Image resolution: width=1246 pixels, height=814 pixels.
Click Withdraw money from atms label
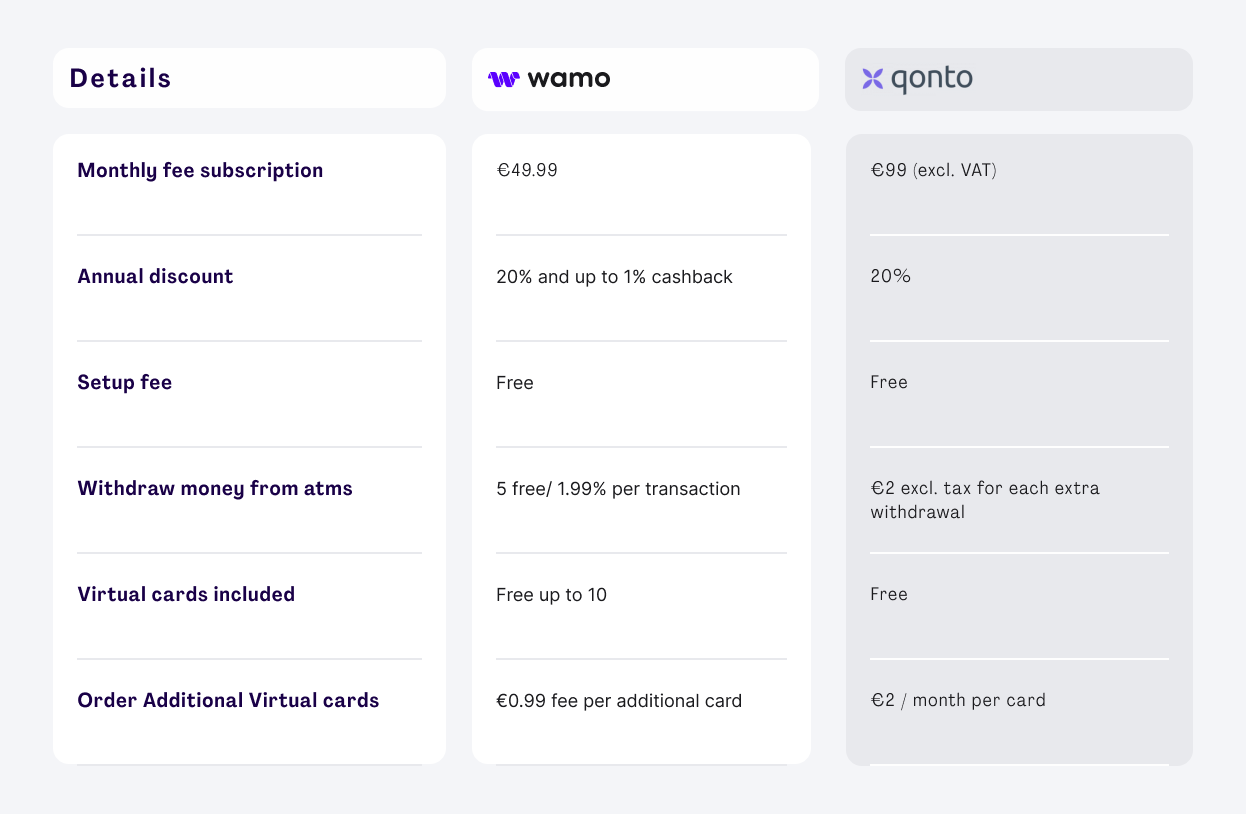215,488
